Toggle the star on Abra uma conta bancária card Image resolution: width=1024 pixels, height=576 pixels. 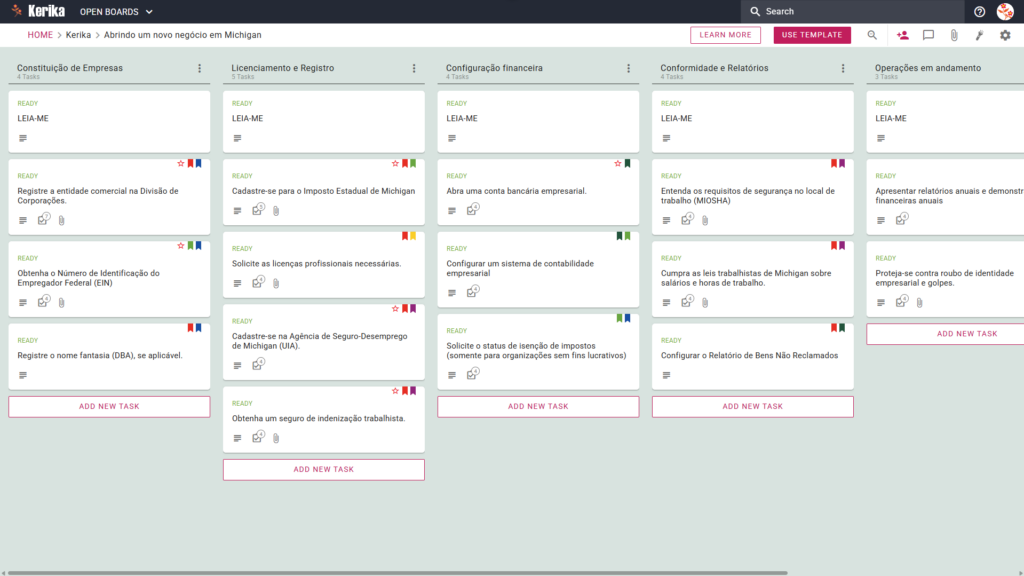(618, 163)
